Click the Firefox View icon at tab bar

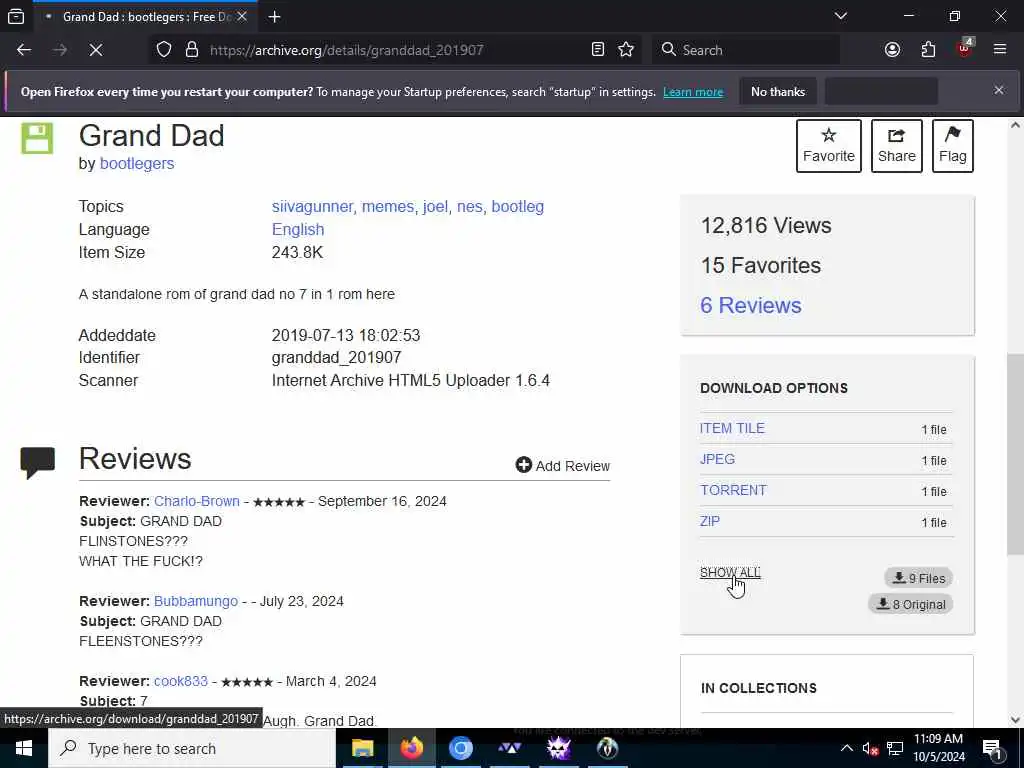[x=16, y=16]
